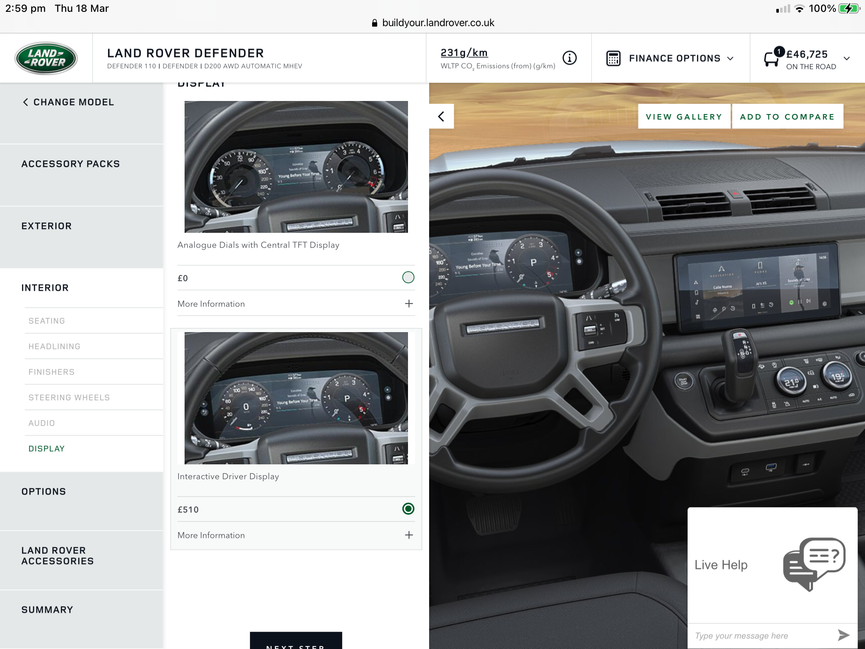
Task: Click the Analogue Dials thumbnail image
Action: (x=296, y=167)
